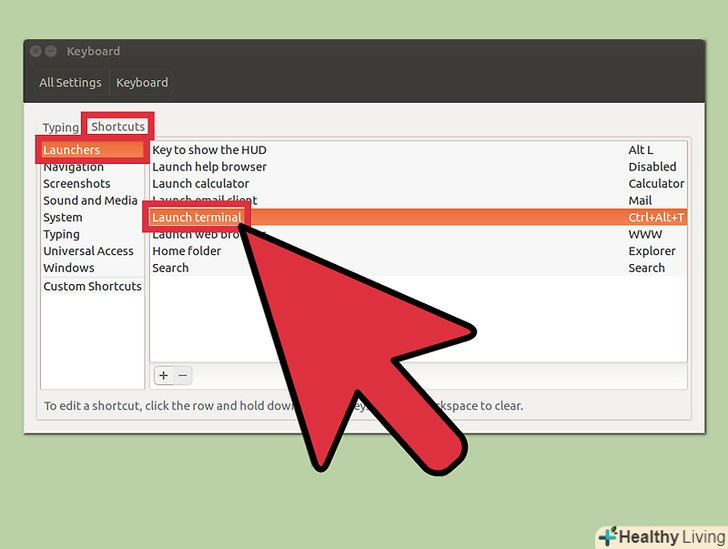Screen dimensions: 728x549
Task: Select the 'Launch calculator' row
Action: 418,183
